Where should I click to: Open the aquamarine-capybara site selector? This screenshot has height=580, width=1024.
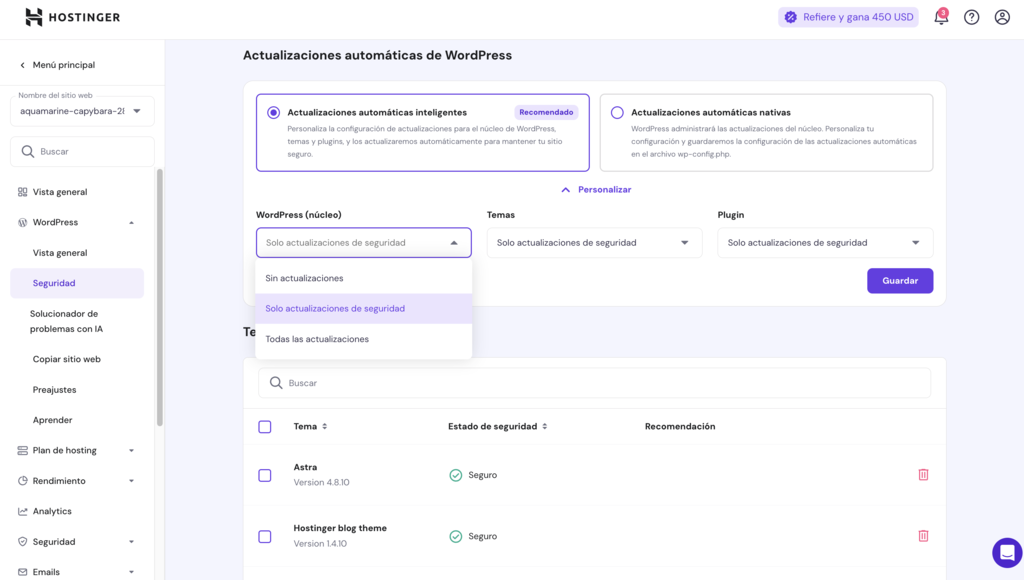tap(82, 111)
